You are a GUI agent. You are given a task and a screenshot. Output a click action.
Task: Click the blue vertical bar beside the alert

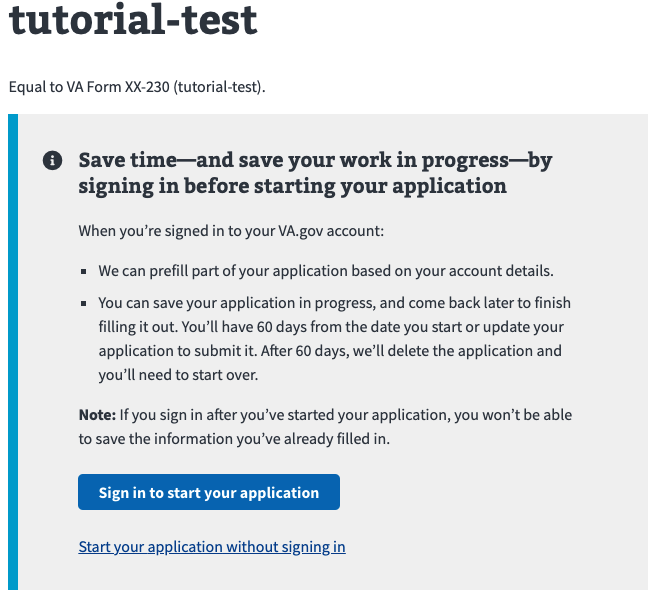(12, 351)
